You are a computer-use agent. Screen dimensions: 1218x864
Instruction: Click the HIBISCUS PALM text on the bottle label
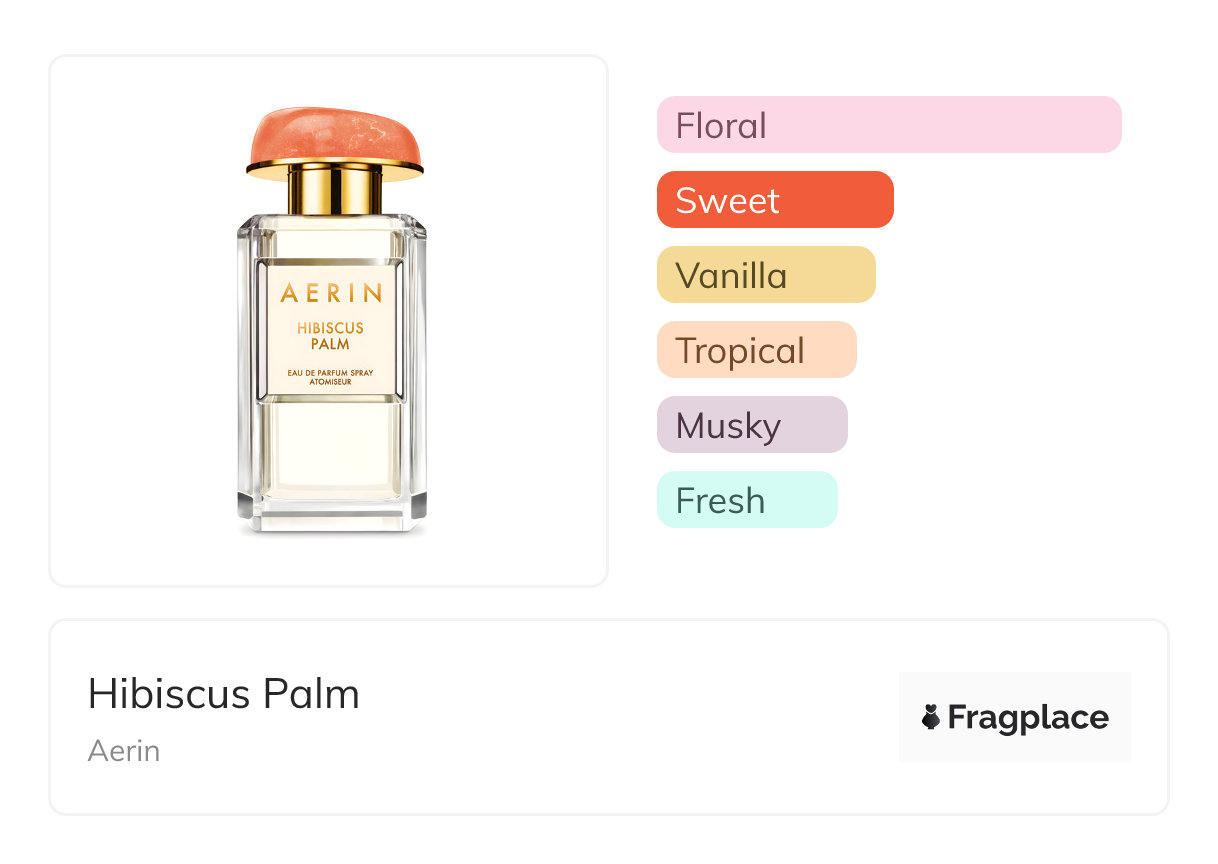pyautogui.click(x=330, y=335)
